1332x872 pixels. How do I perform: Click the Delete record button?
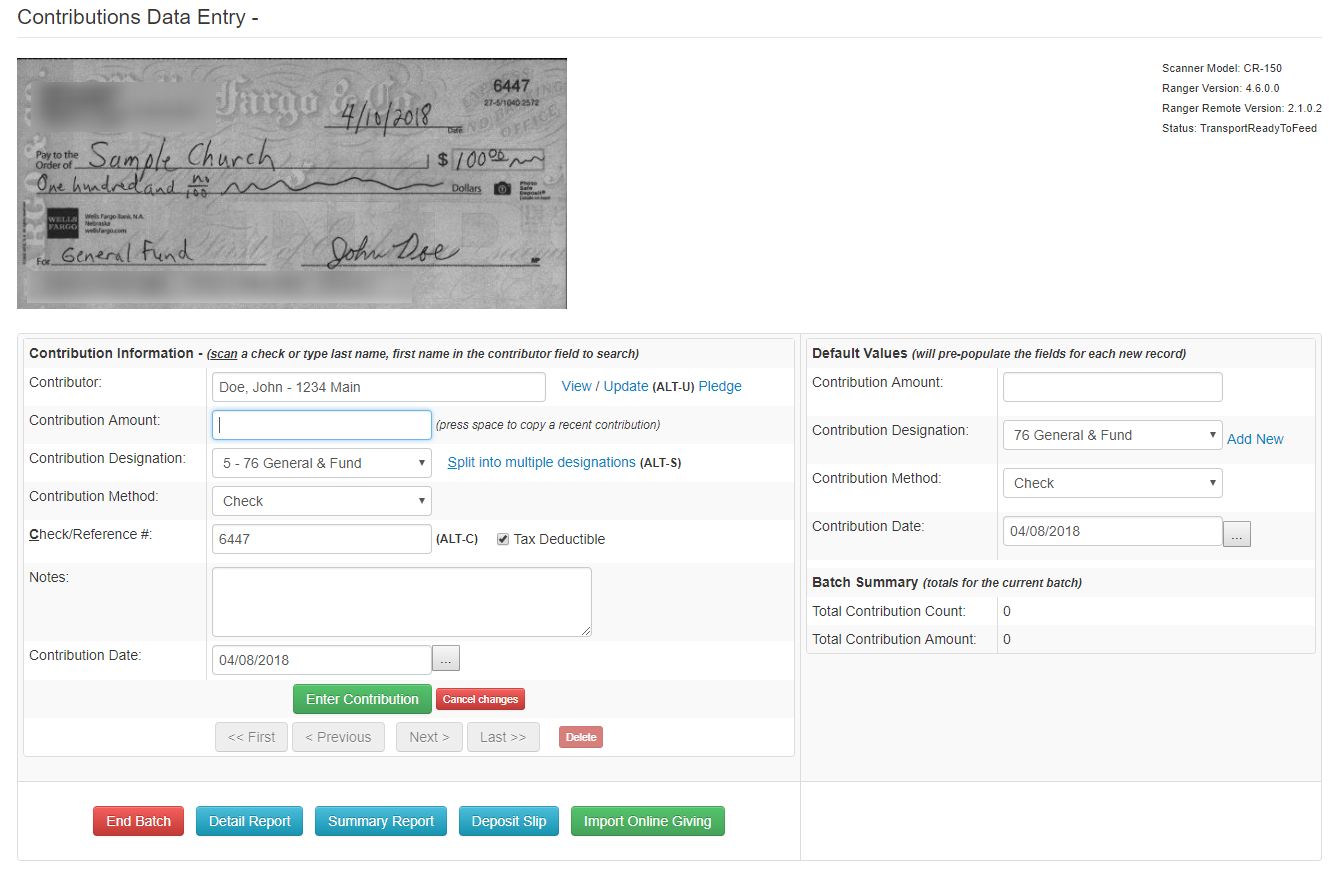tap(580, 736)
